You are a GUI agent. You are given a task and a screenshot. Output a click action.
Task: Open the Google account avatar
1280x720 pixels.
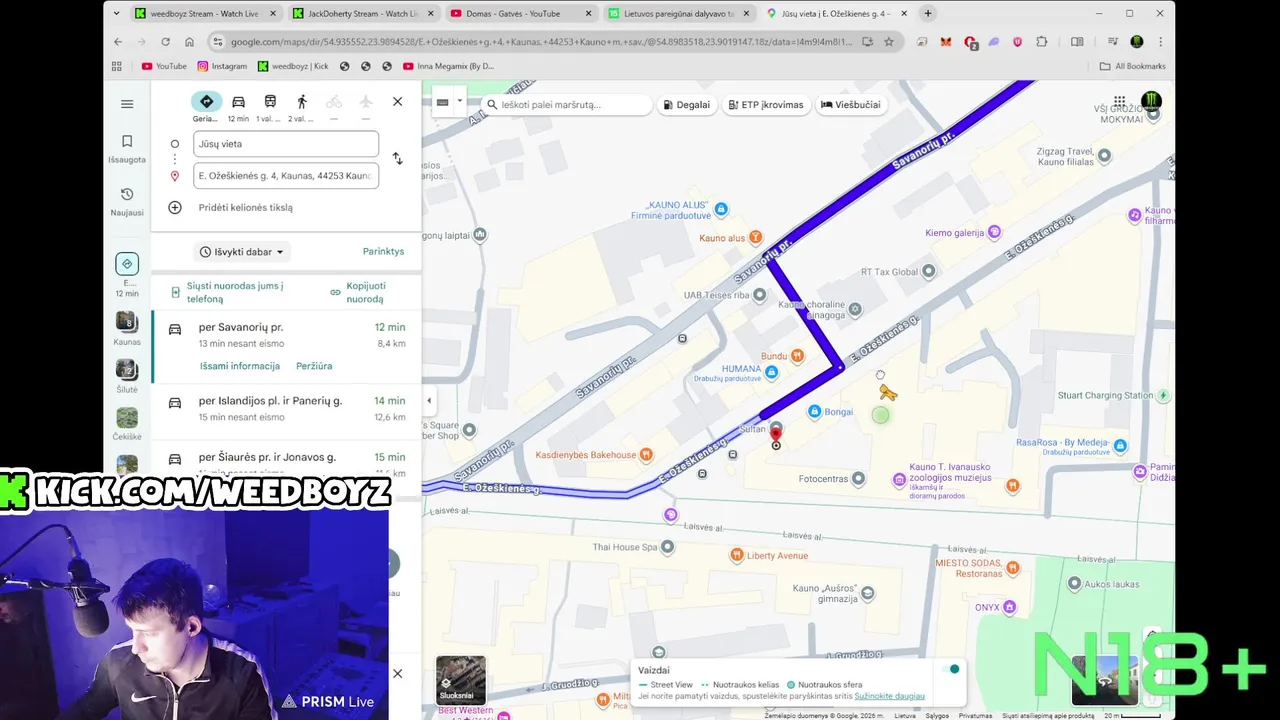(1151, 101)
